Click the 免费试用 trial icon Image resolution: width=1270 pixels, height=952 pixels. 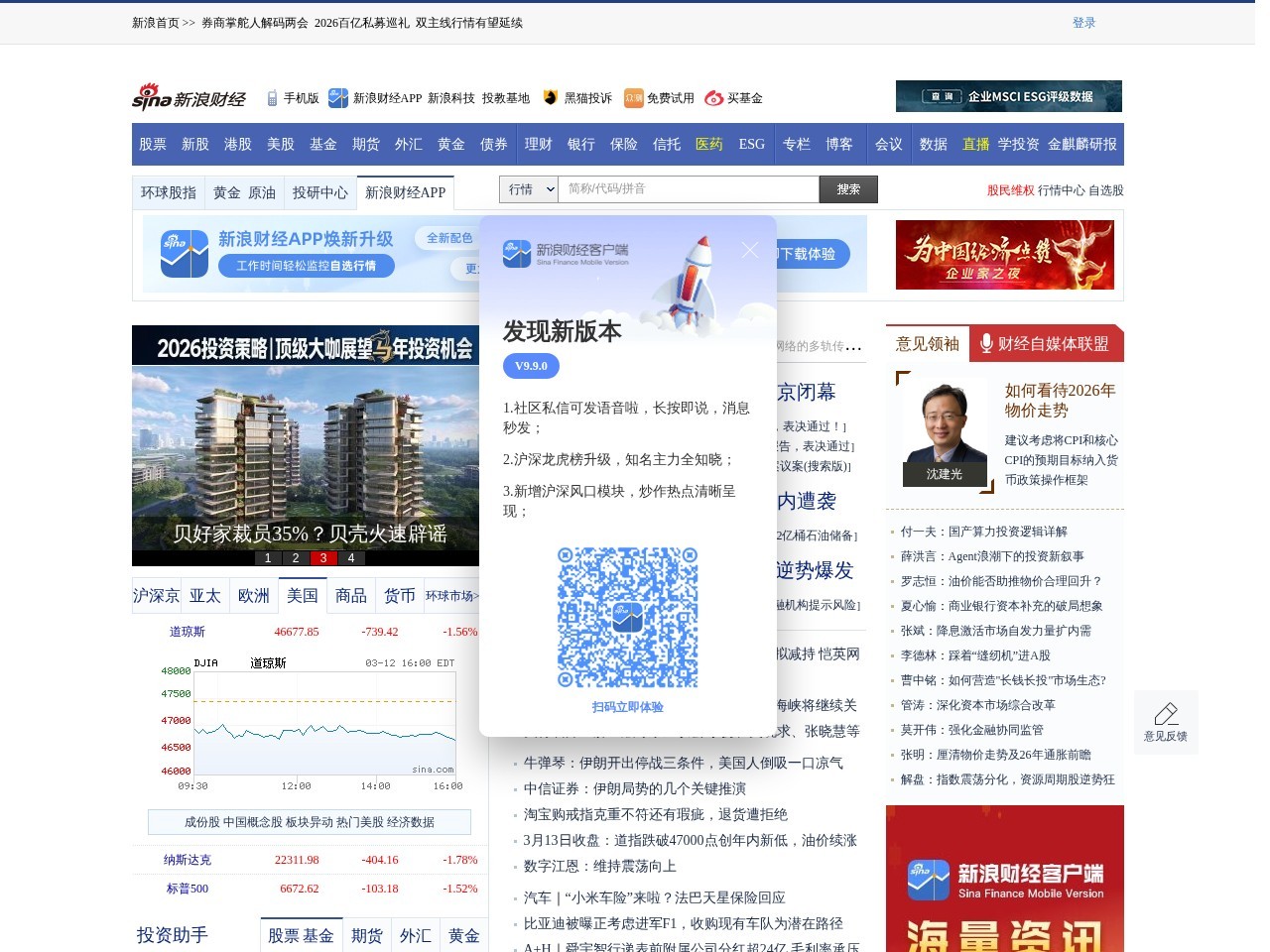[x=632, y=98]
